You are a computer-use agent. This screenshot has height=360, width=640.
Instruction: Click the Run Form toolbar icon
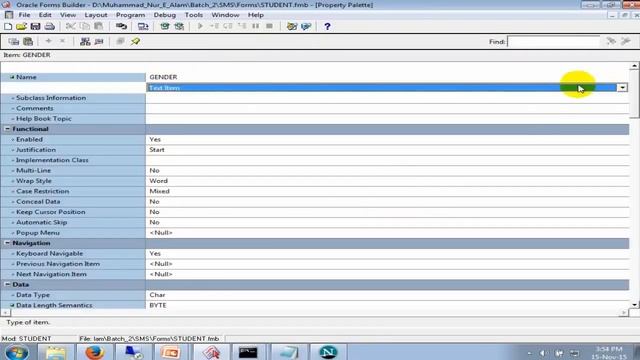coord(143,27)
